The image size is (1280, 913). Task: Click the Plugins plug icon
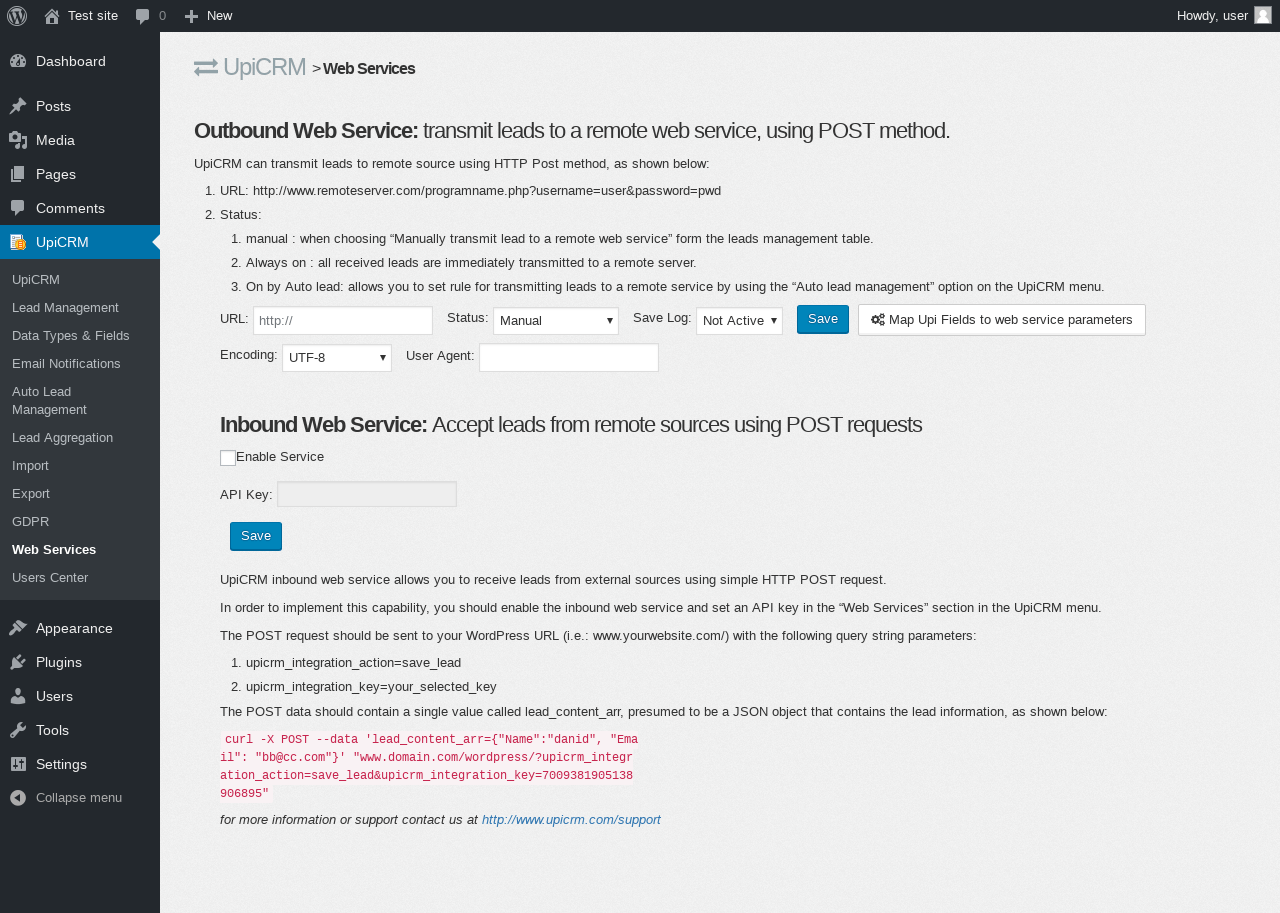point(18,662)
